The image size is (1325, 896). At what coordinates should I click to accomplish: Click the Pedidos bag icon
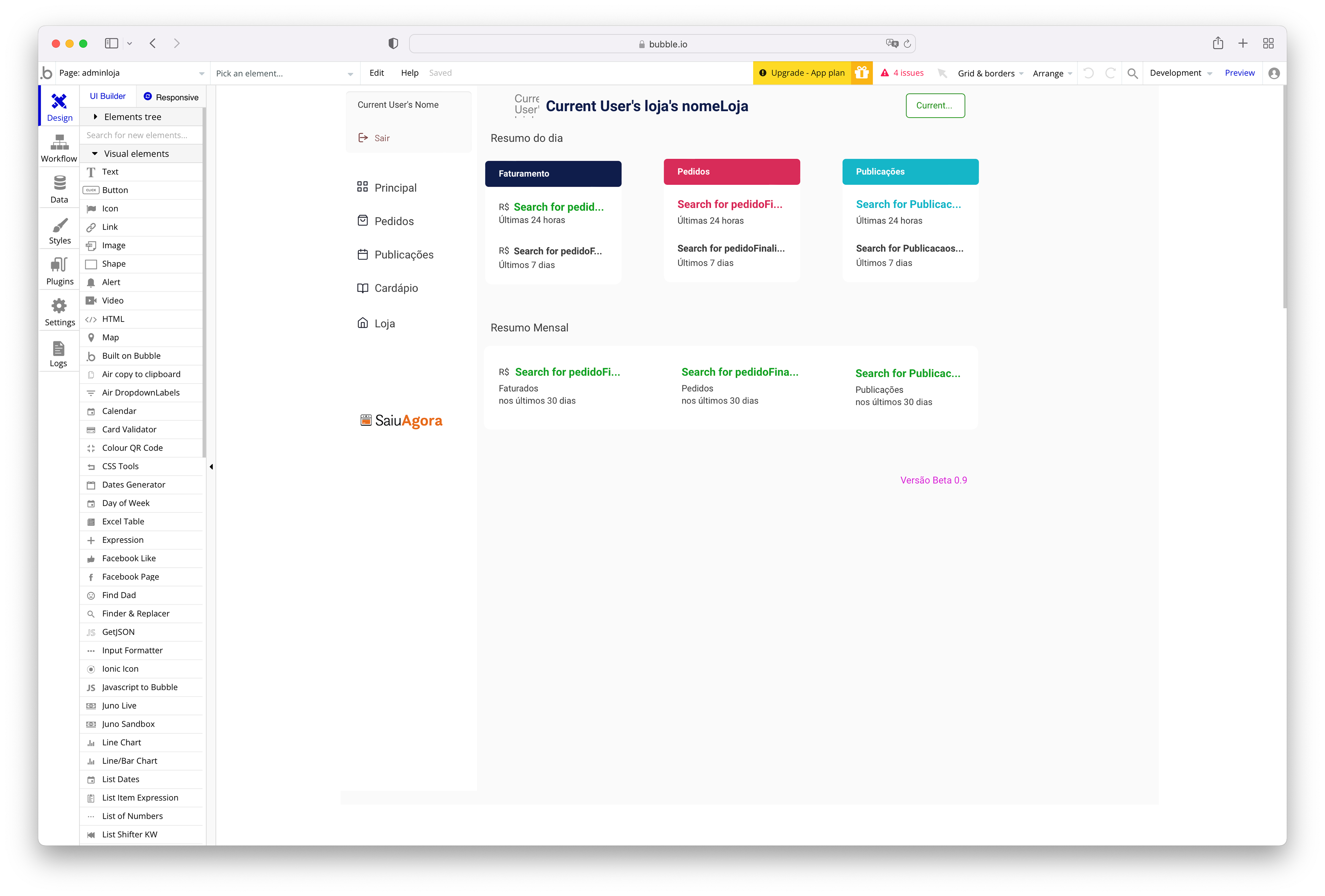click(363, 220)
